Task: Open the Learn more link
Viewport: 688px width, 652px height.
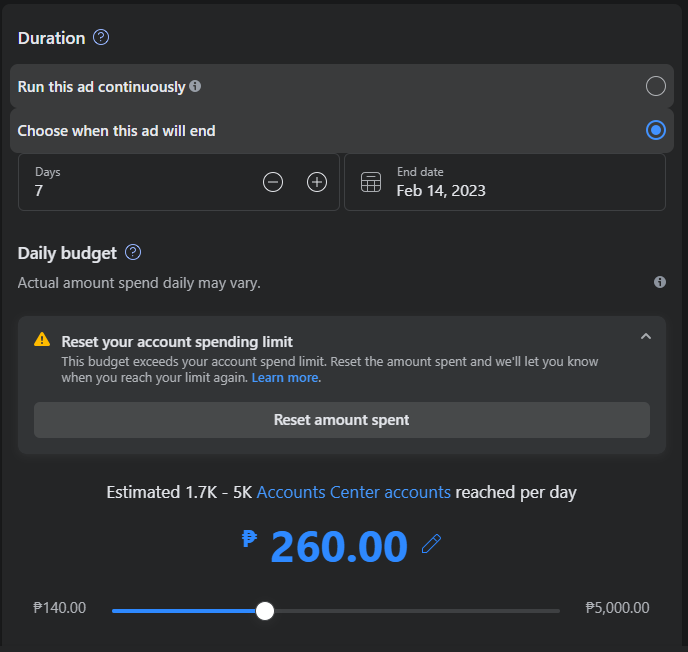Action: (x=285, y=378)
